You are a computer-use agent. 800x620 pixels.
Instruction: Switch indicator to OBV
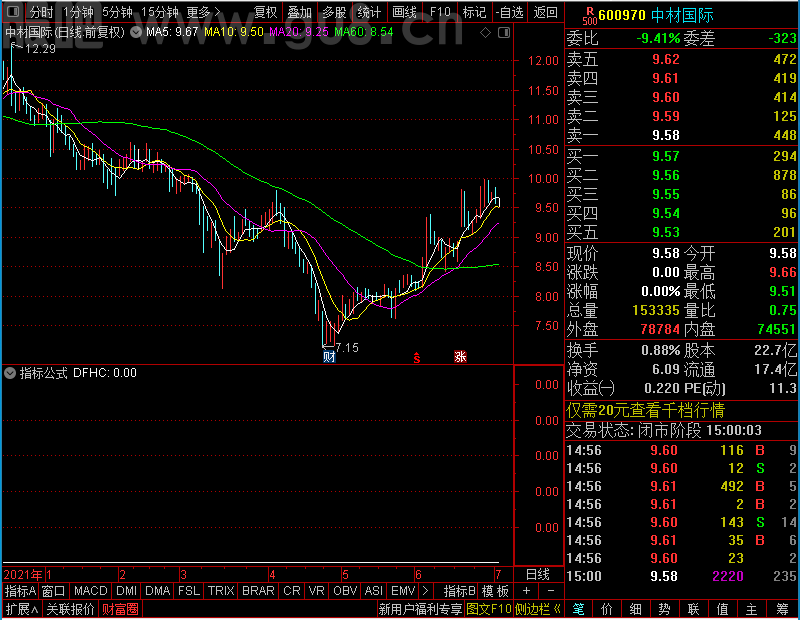tap(345, 591)
